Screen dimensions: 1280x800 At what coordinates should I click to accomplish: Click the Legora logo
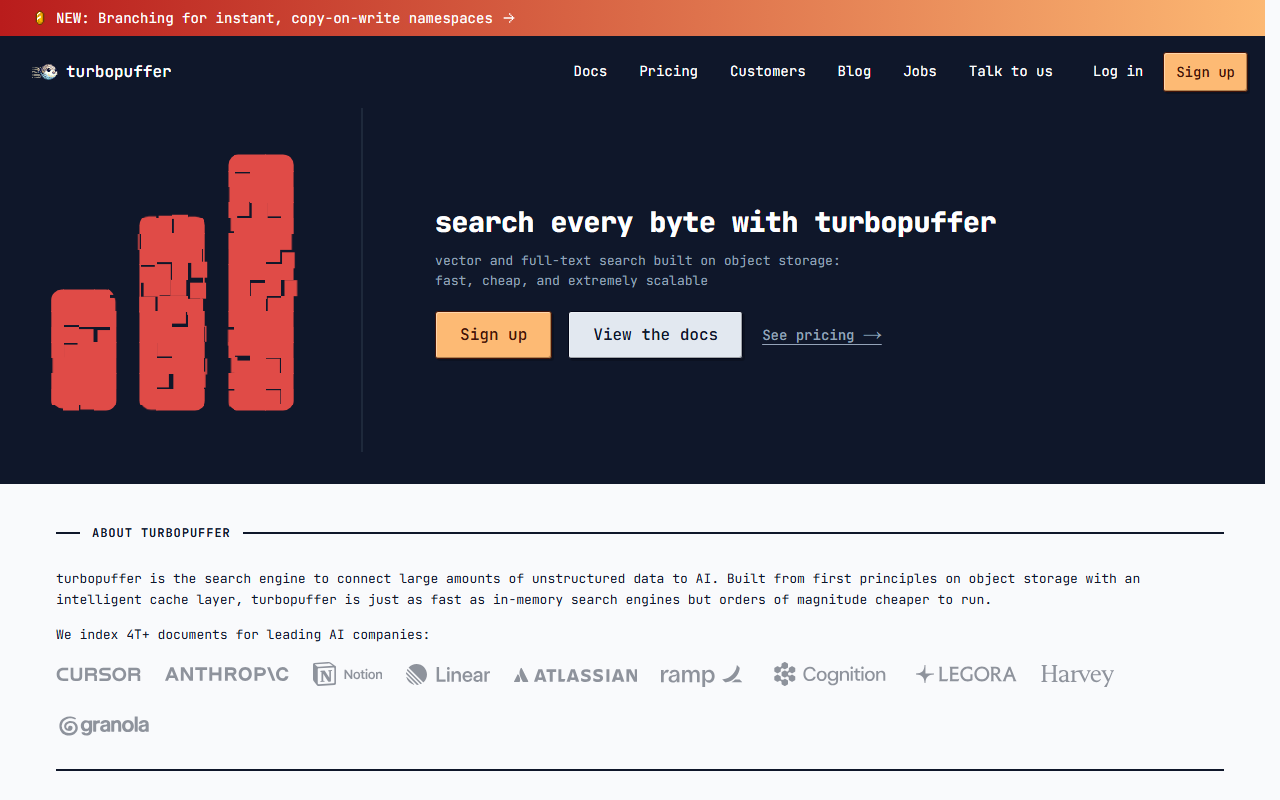[966, 675]
